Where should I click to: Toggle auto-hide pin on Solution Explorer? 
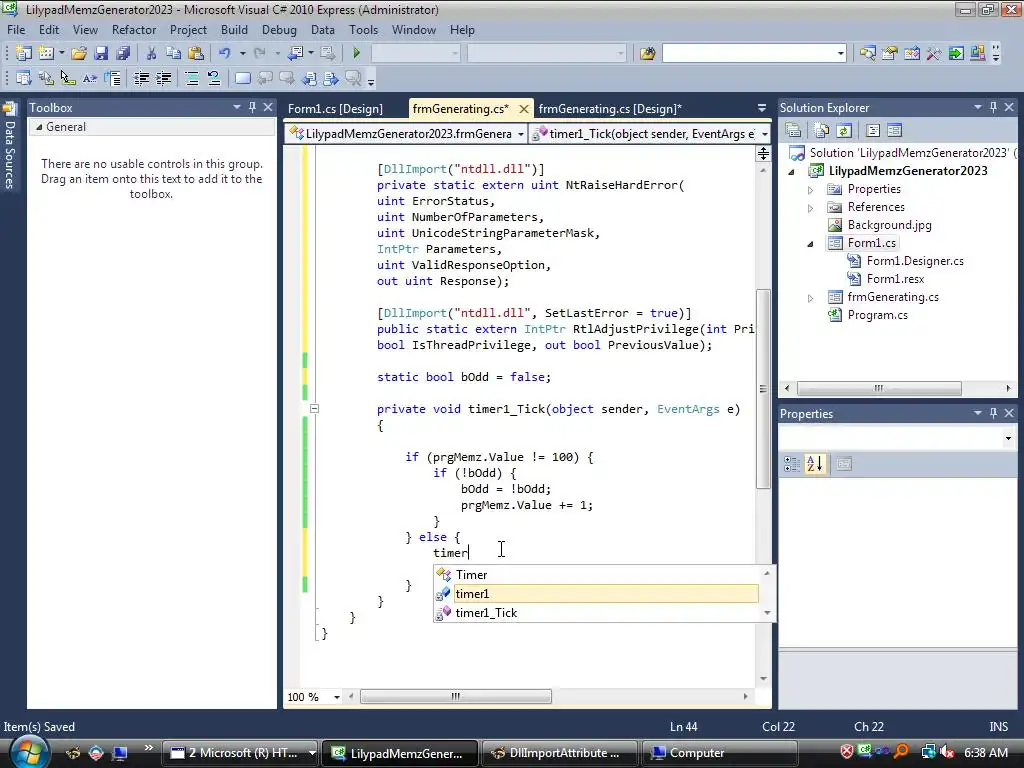(x=993, y=107)
